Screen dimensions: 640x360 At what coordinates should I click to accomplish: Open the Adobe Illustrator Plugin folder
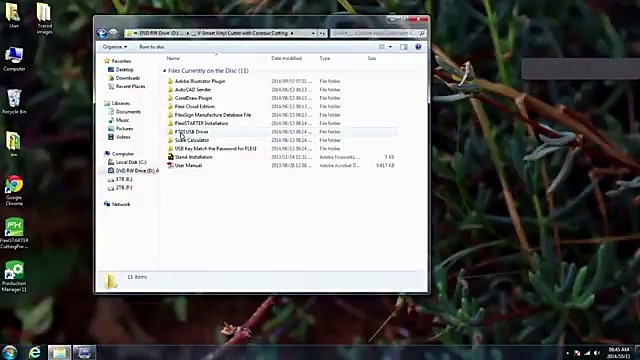click(200, 81)
